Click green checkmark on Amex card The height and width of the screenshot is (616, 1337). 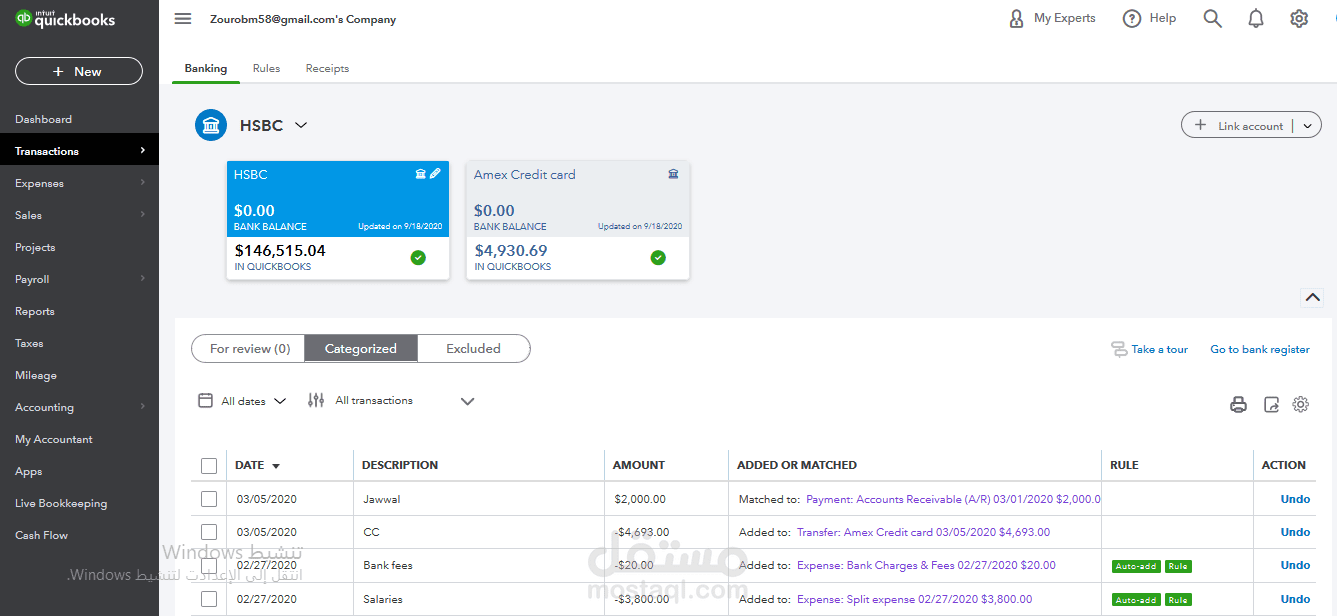658,258
